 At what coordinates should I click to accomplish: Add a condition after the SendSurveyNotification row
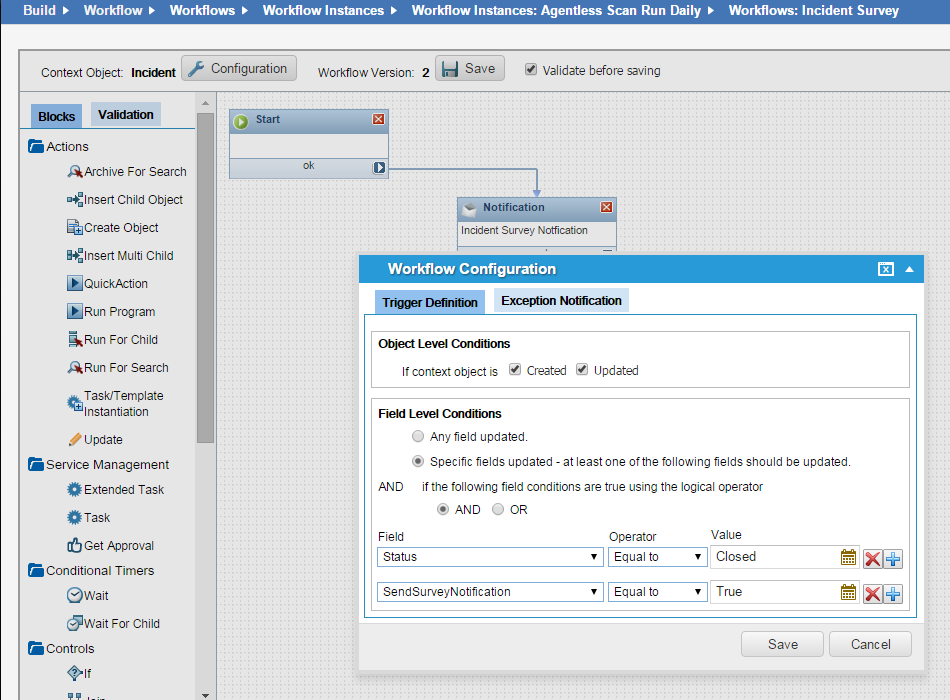pyautogui.click(x=893, y=593)
